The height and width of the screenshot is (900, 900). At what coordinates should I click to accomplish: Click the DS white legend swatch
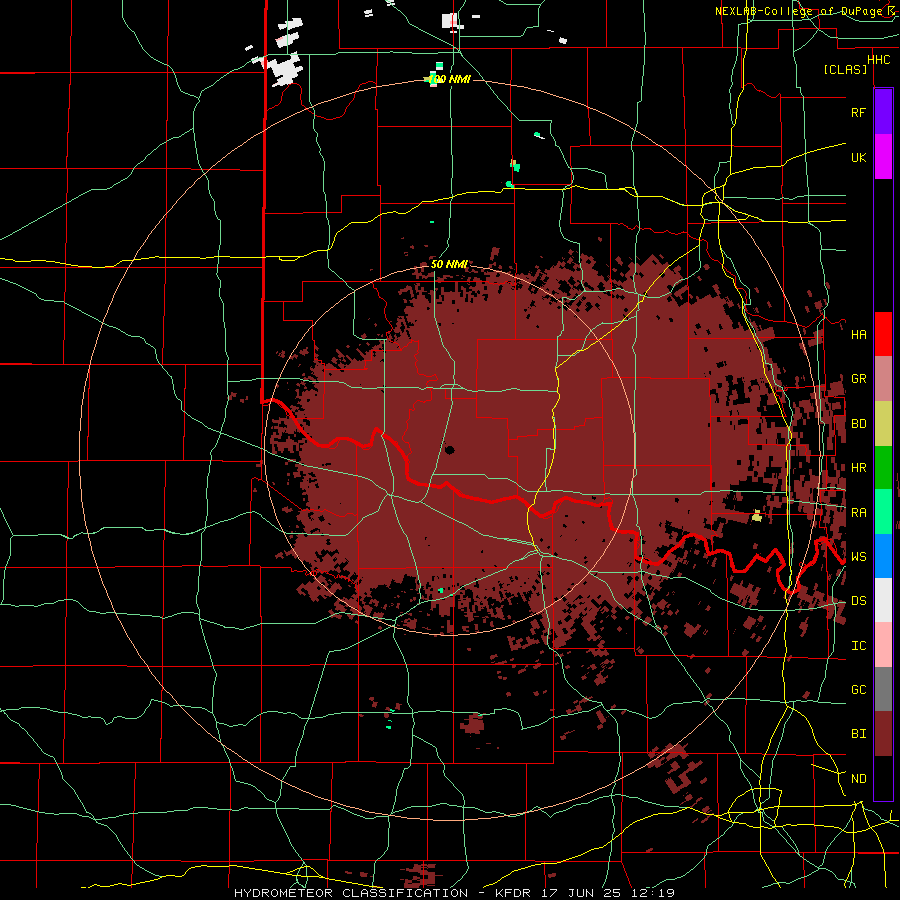pyautogui.click(x=883, y=600)
